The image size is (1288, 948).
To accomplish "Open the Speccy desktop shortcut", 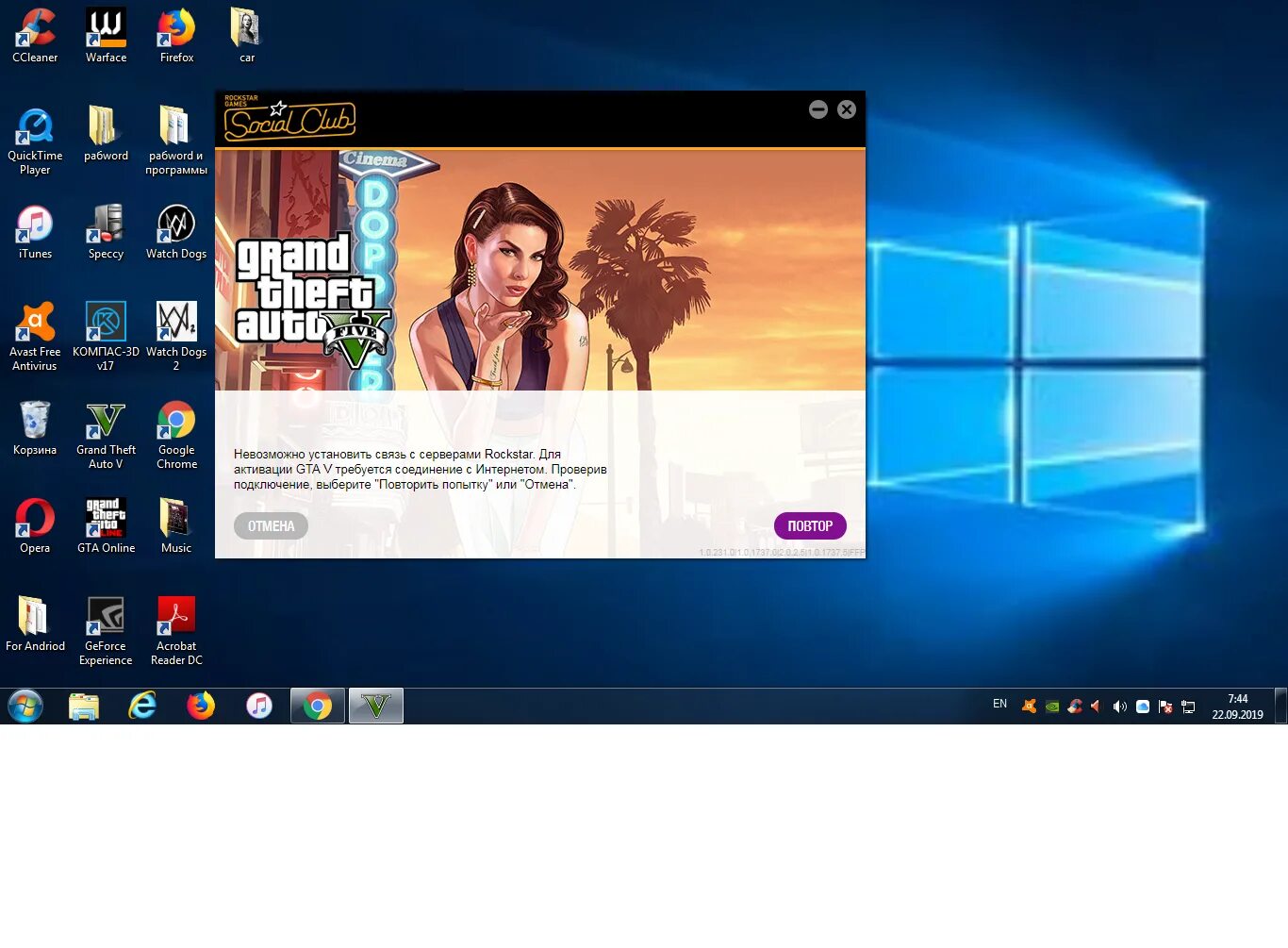I will pyautogui.click(x=106, y=232).
